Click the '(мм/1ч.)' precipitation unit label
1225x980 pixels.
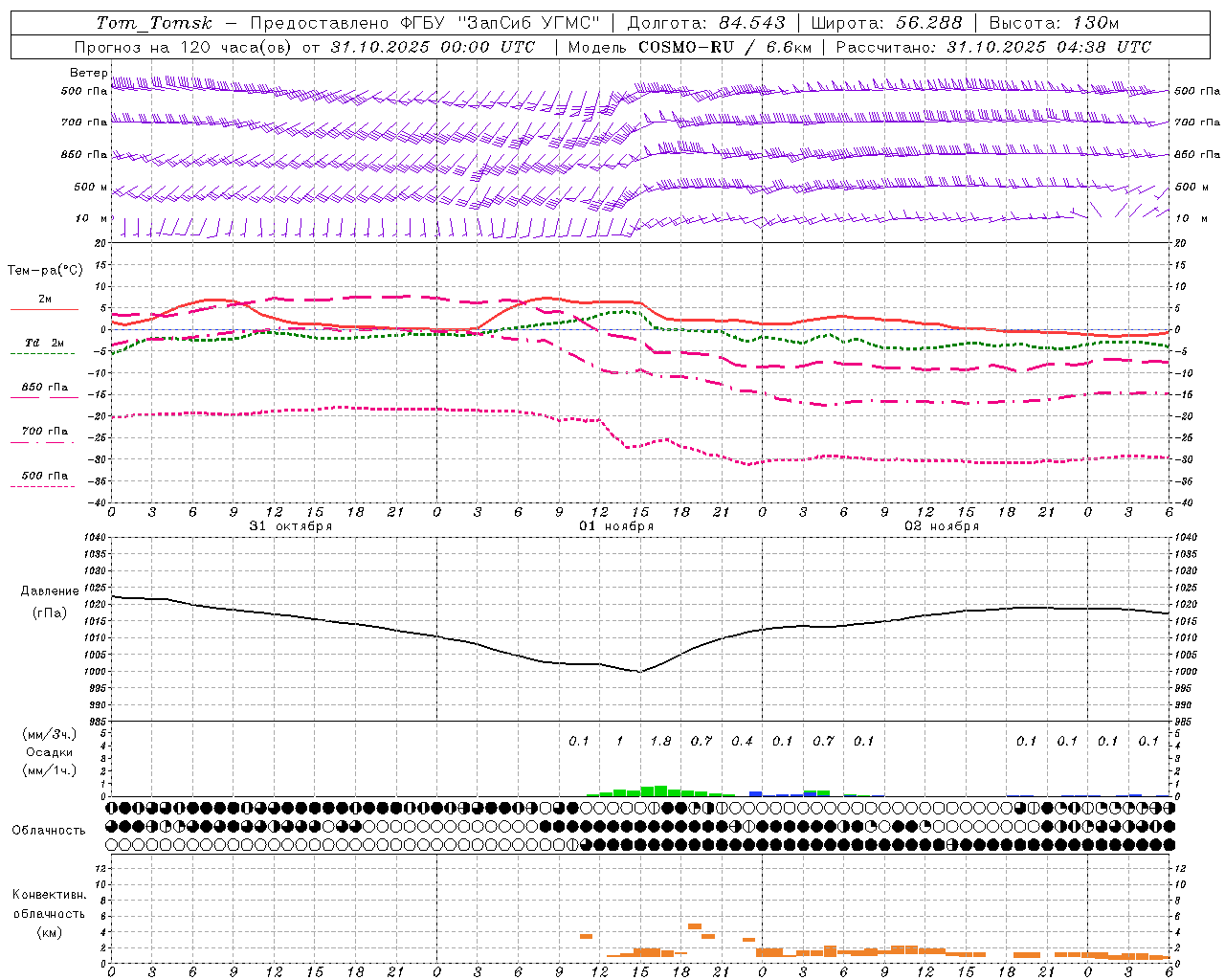[50, 770]
